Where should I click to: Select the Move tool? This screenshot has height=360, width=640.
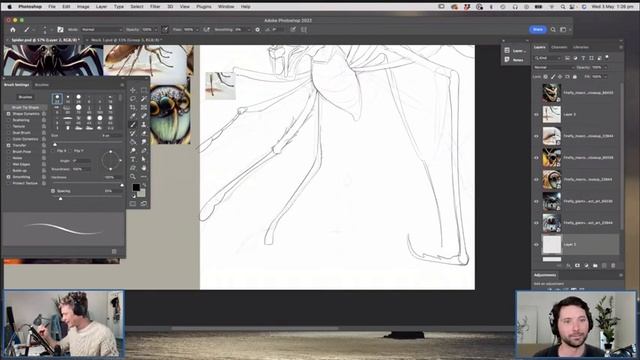[x=133, y=90]
